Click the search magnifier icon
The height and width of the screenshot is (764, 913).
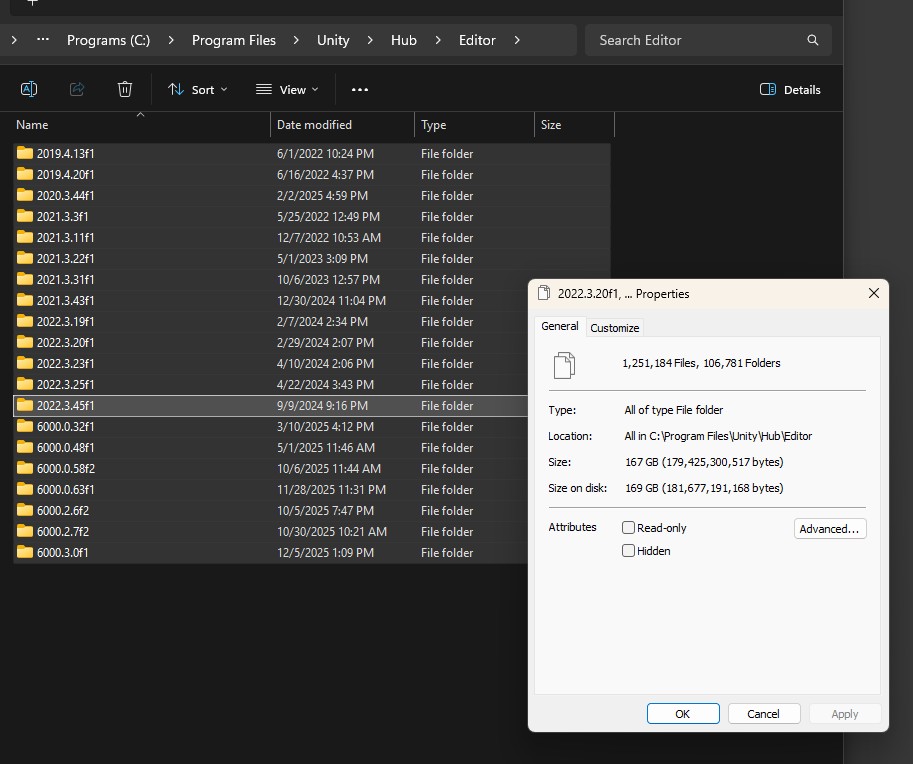[812, 40]
